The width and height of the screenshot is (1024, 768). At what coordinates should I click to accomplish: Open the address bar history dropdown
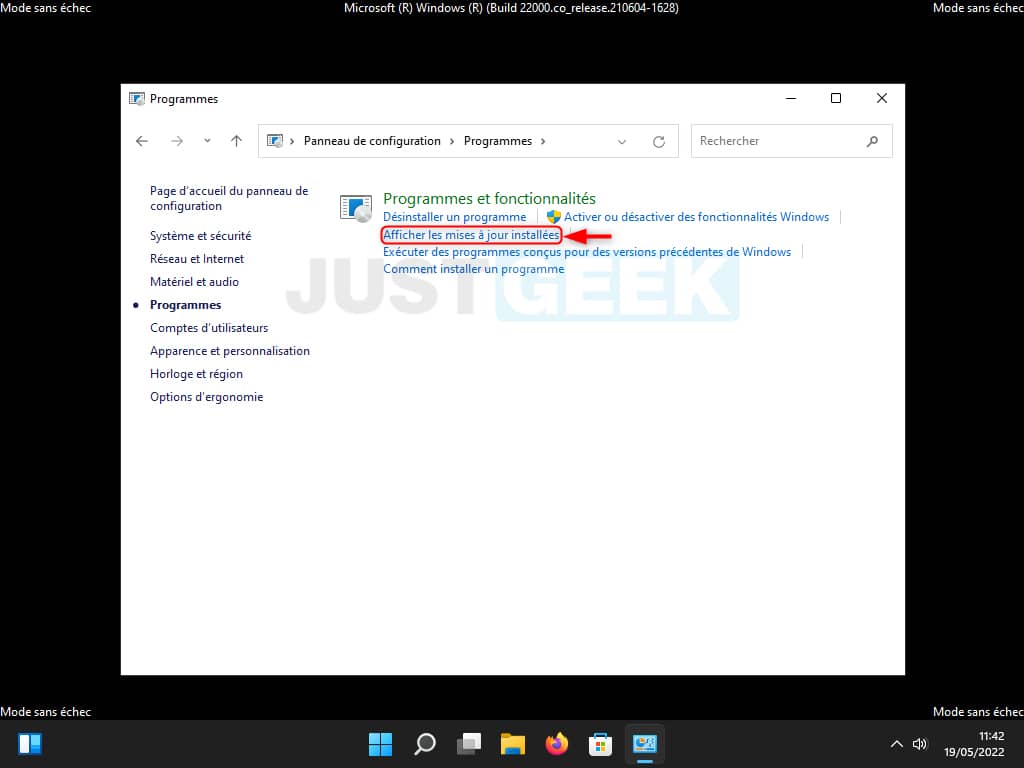click(x=622, y=142)
